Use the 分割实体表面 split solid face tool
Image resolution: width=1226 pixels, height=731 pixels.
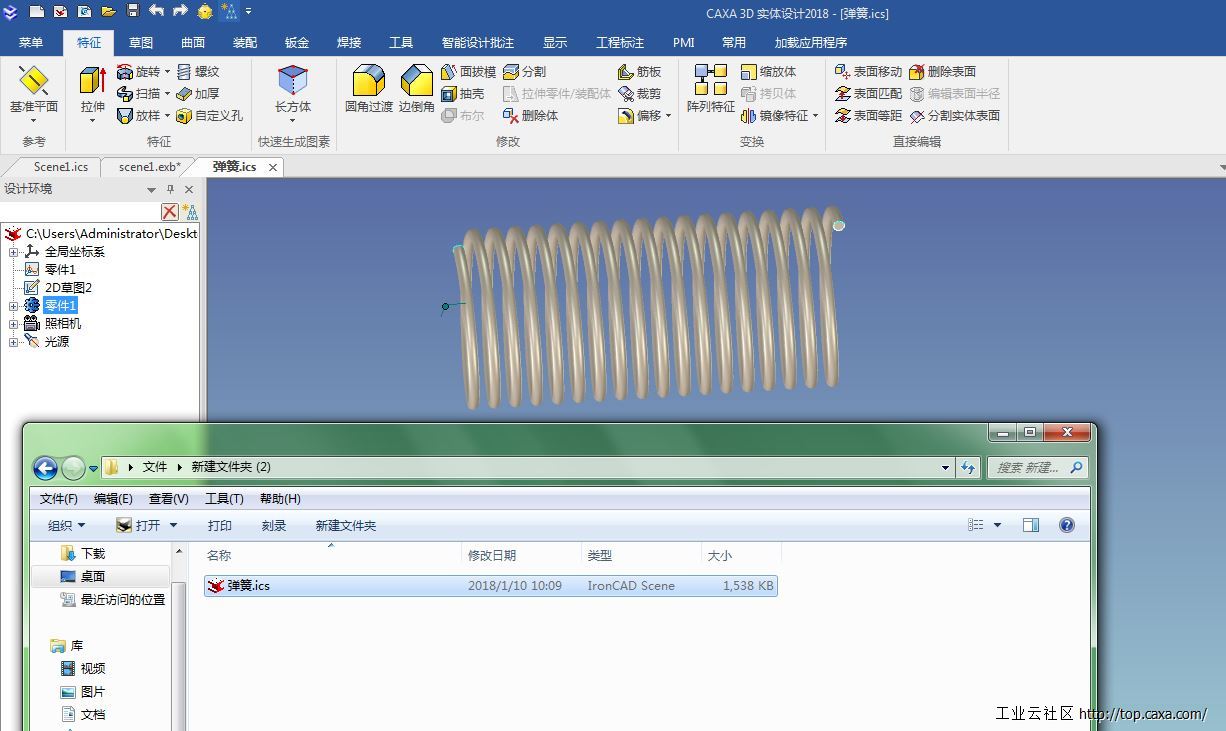954,116
